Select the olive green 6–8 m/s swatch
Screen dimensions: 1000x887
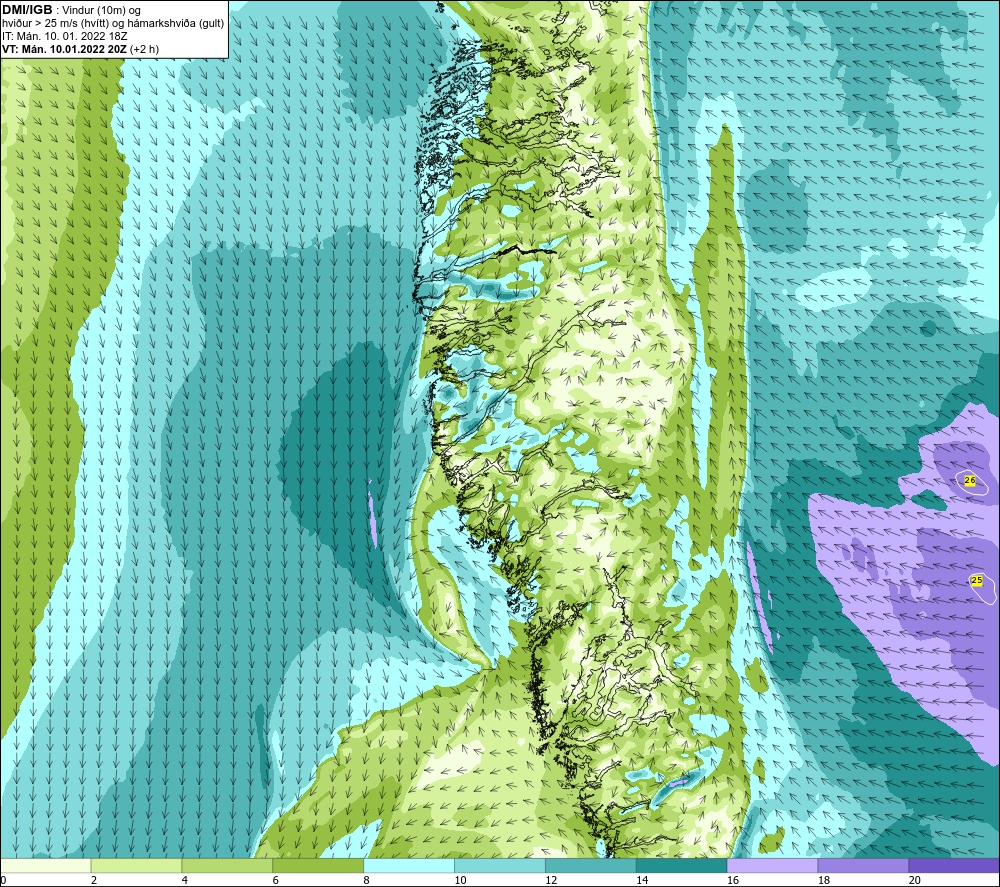318,865
